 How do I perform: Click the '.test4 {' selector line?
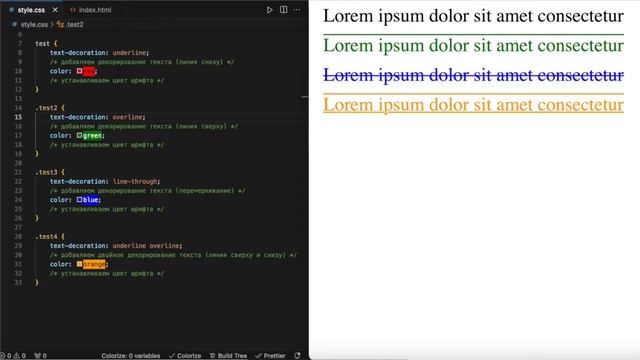[x=50, y=237]
